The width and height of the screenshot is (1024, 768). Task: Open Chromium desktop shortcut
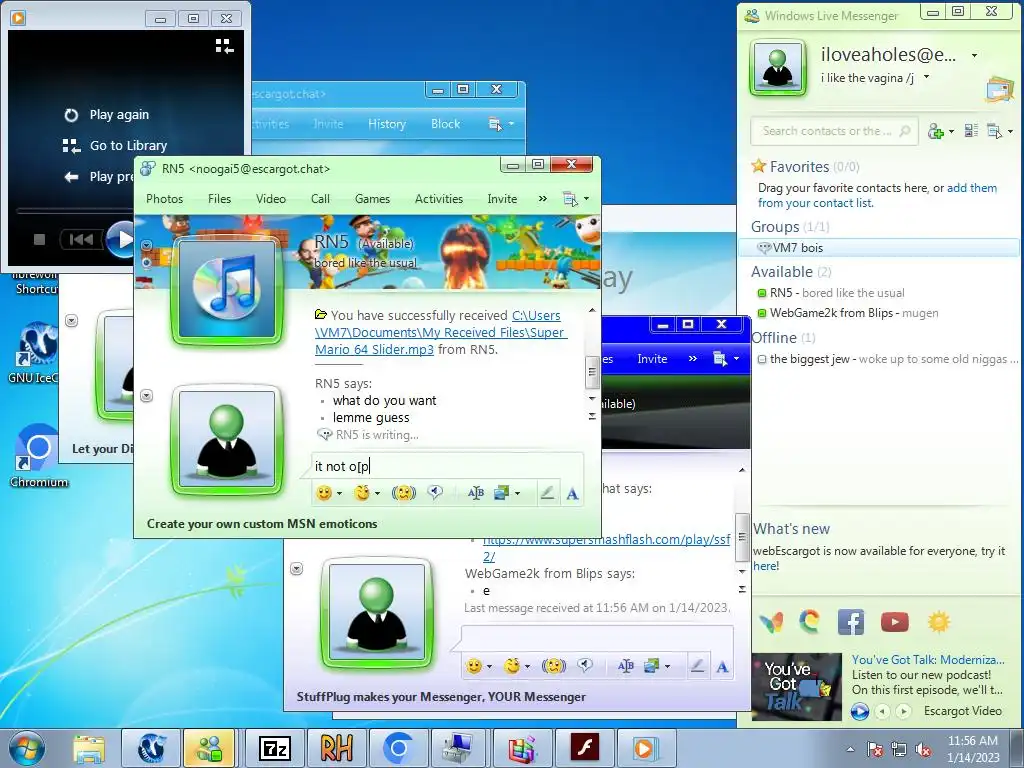click(38, 456)
